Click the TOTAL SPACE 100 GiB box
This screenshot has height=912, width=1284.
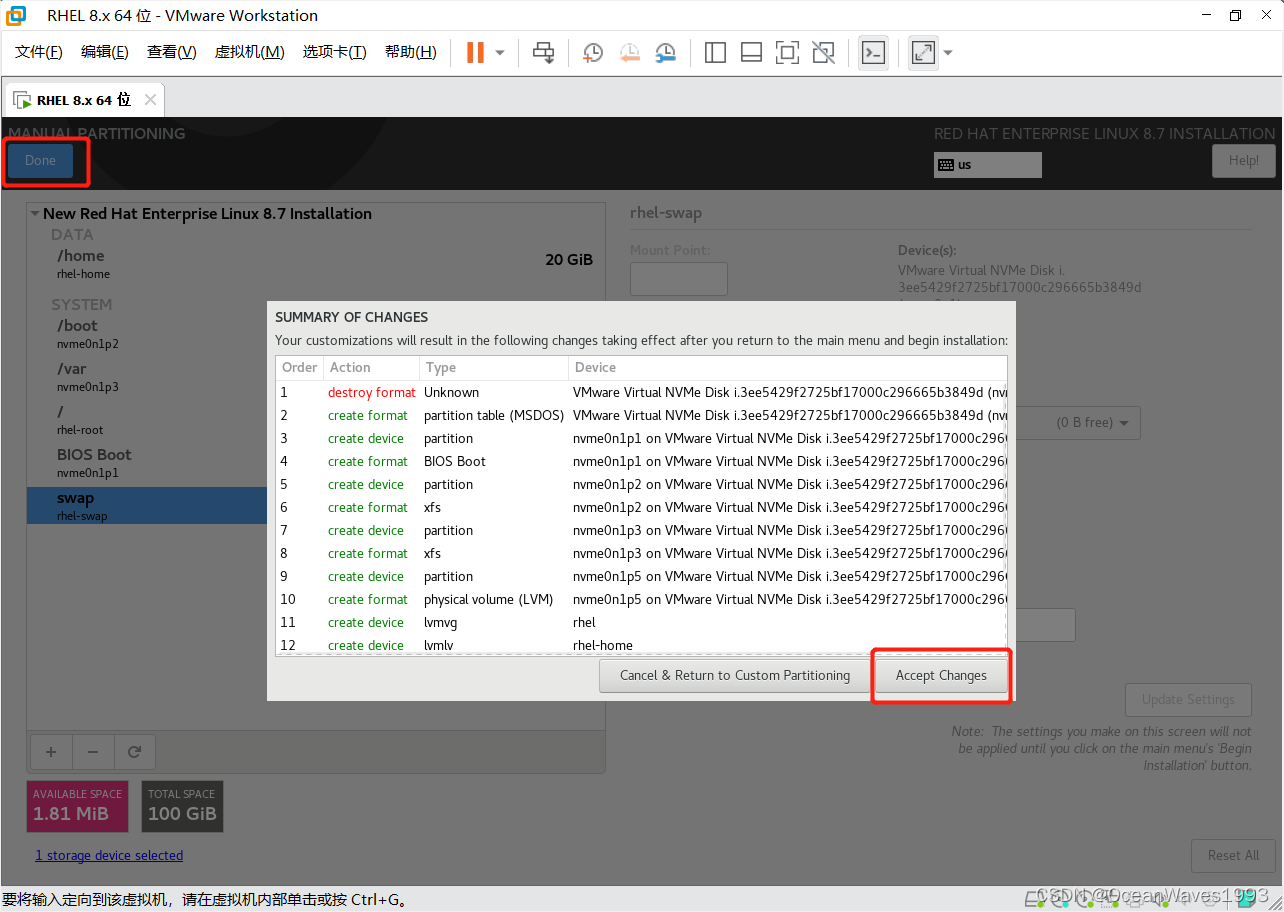point(182,806)
